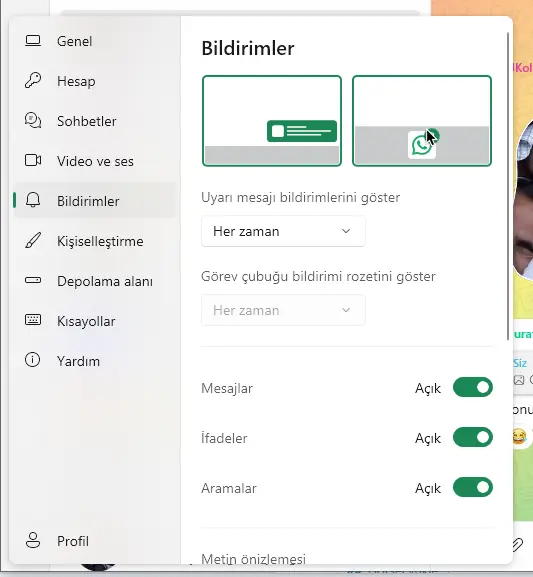Viewport: 533px width, 577px height.
Task: Open the Profil section
Action: coord(94,541)
